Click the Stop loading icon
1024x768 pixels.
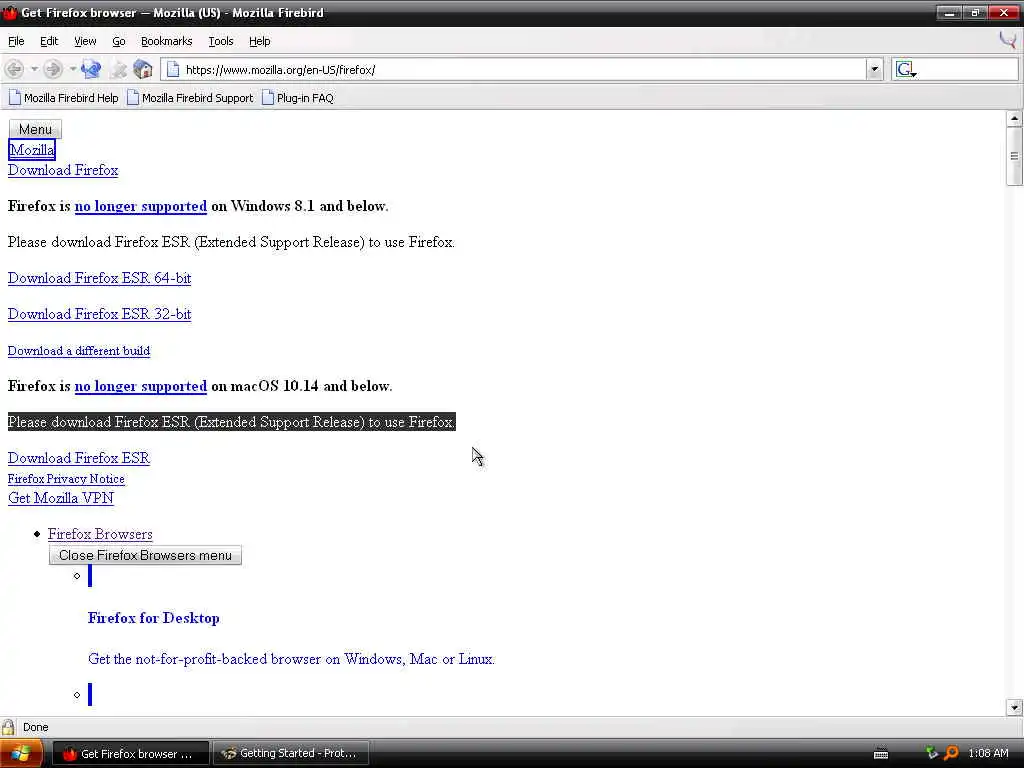pyautogui.click(x=119, y=69)
